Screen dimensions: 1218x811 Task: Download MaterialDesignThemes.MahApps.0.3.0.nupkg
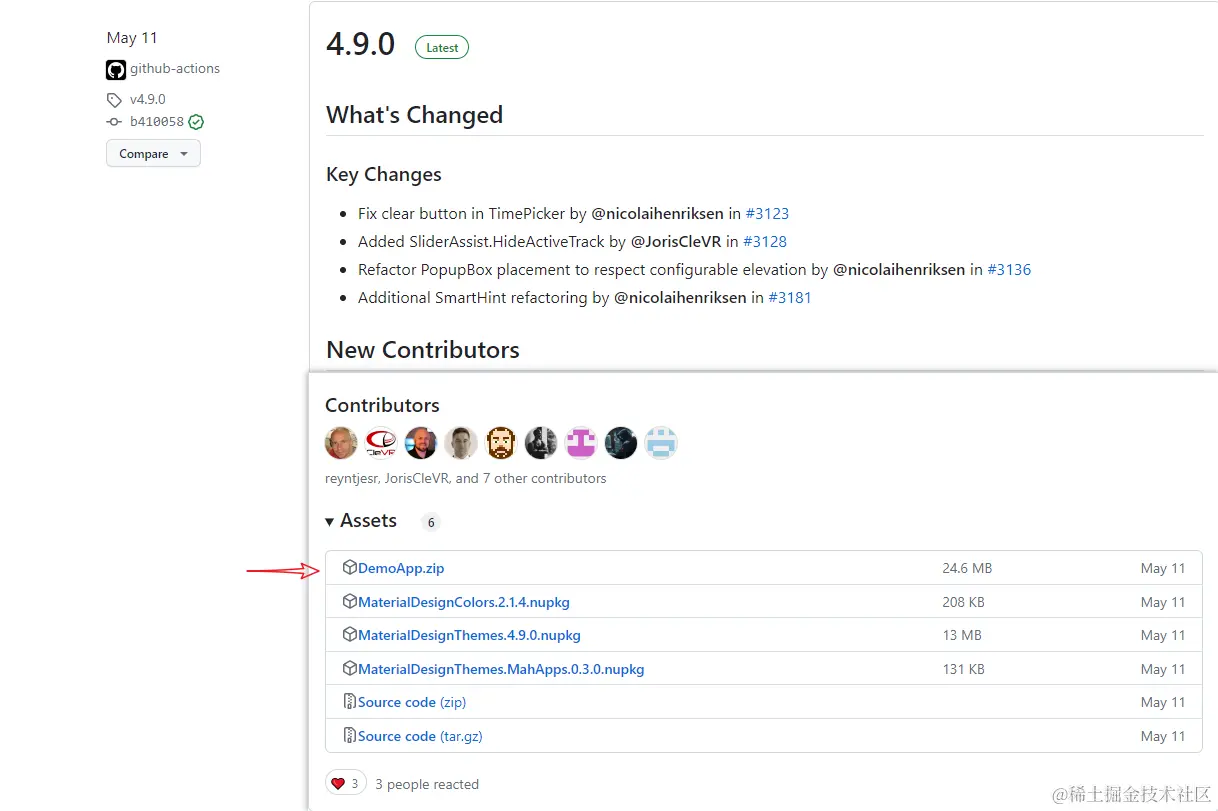(x=501, y=669)
